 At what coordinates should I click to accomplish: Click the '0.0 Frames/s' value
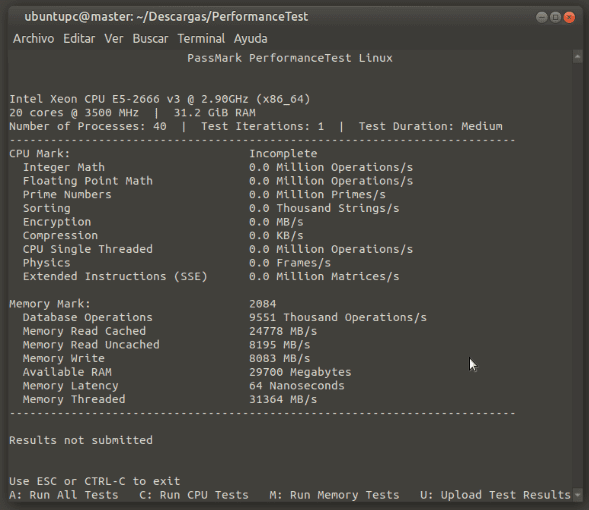click(x=290, y=263)
